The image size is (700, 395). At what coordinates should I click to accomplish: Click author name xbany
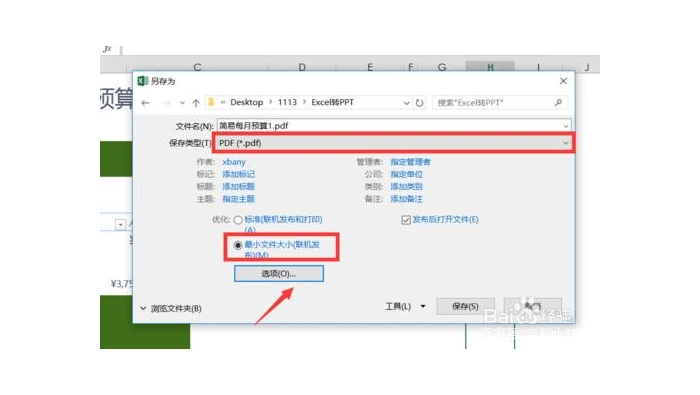[234, 162]
